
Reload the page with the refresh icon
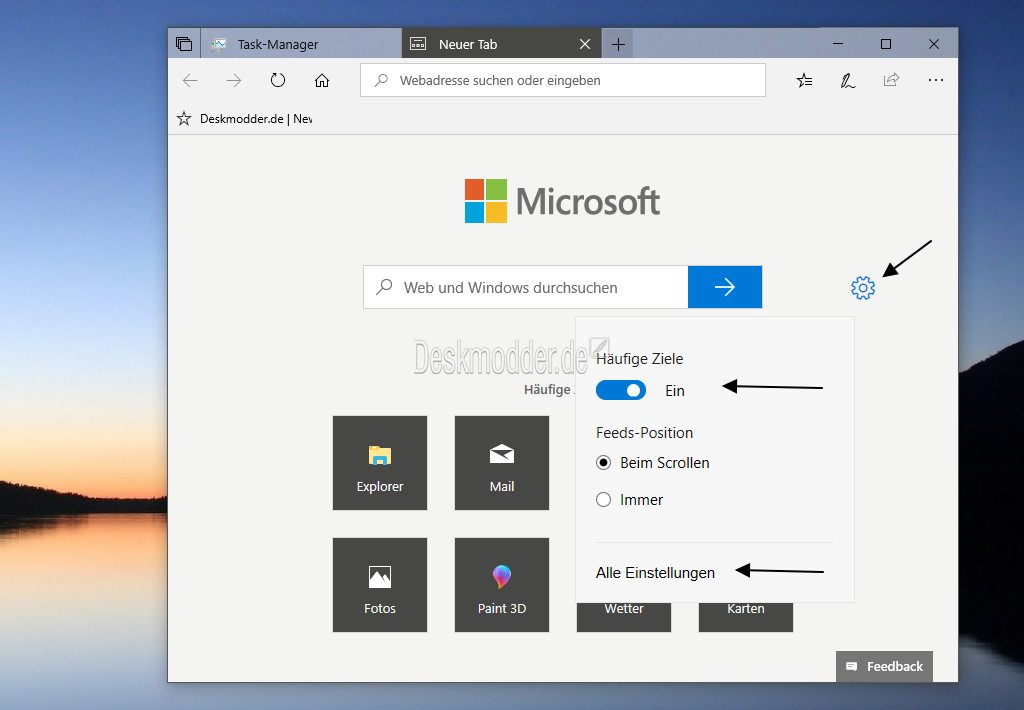click(278, 80)
